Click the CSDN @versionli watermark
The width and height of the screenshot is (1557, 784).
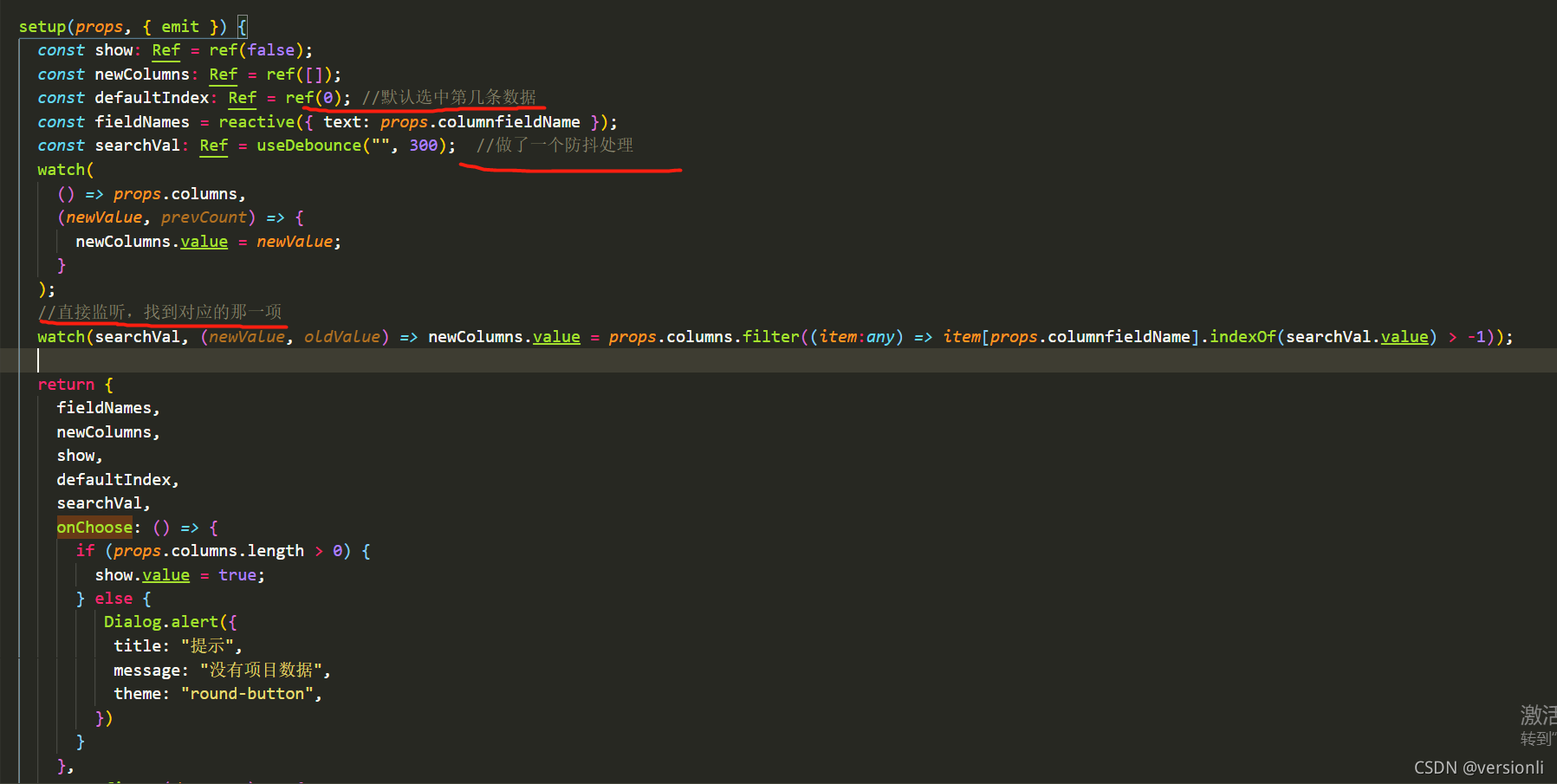tap(1478, 767)
